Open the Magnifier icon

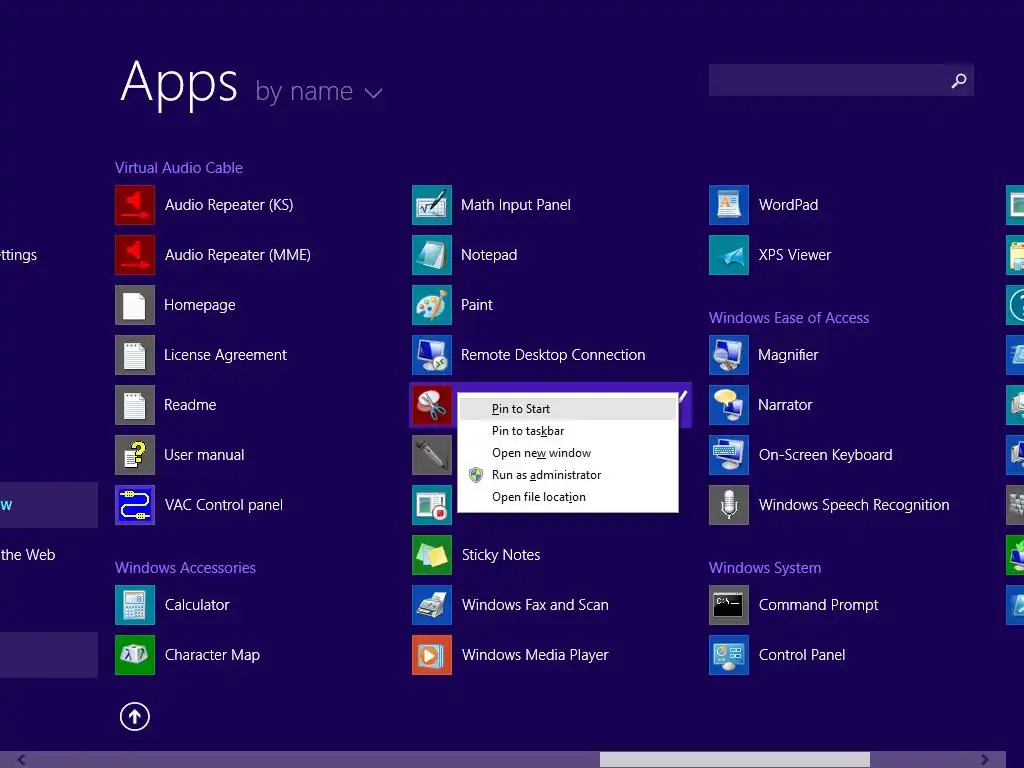point(729,355)
